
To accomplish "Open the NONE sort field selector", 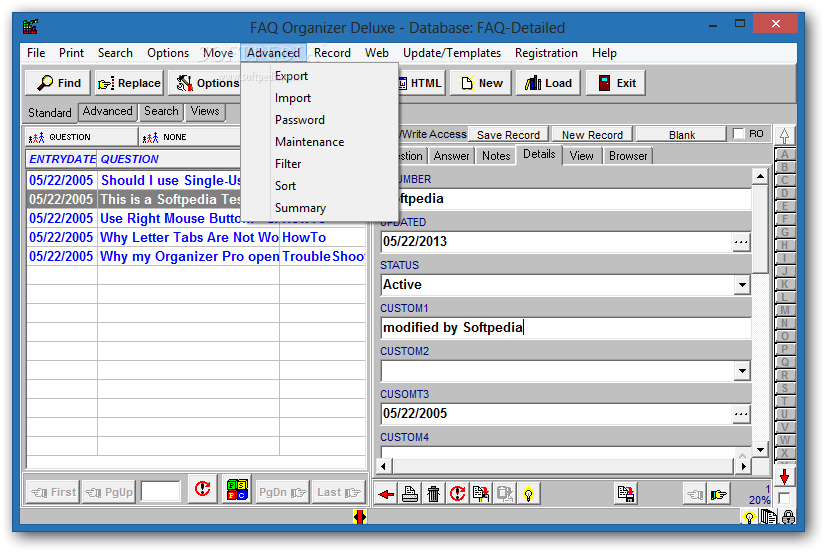I will coord(190,137).
